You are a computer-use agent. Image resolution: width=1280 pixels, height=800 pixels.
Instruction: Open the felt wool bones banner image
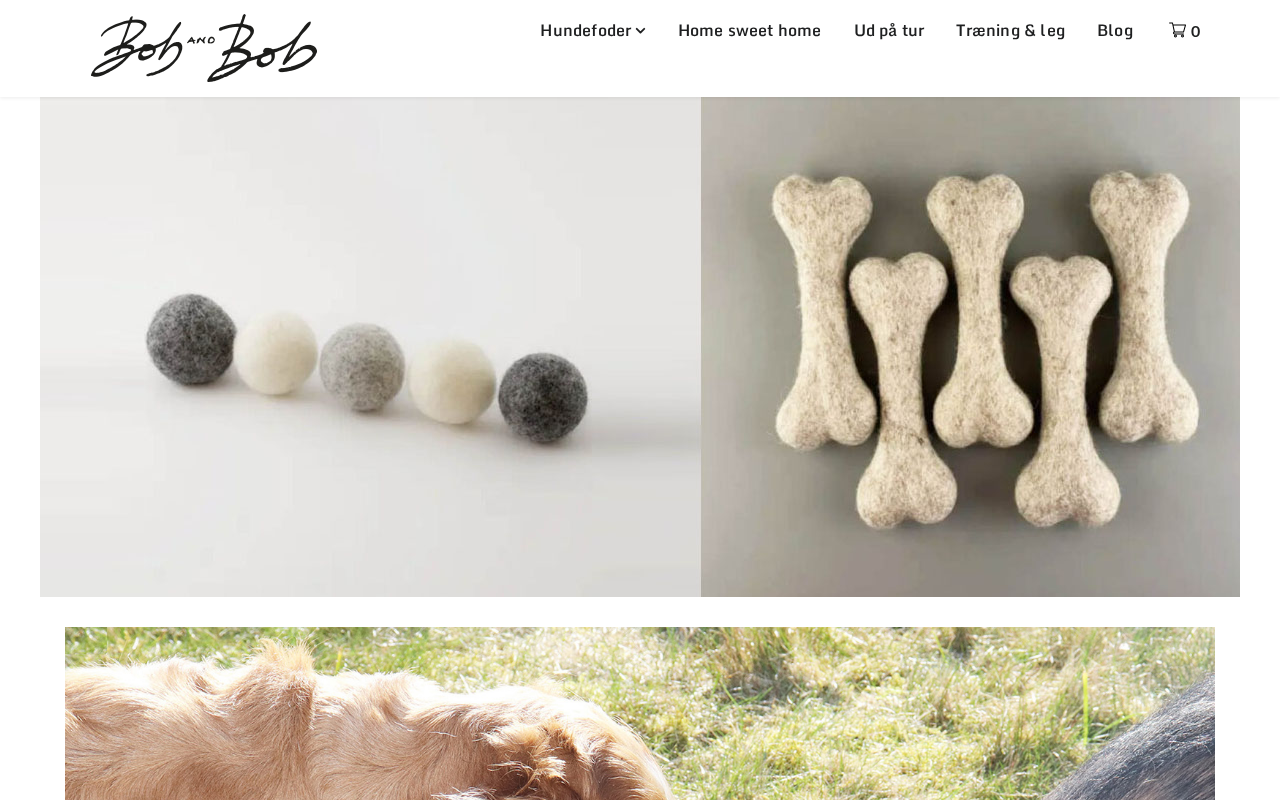pyautogui.click(x=970, y=347)
